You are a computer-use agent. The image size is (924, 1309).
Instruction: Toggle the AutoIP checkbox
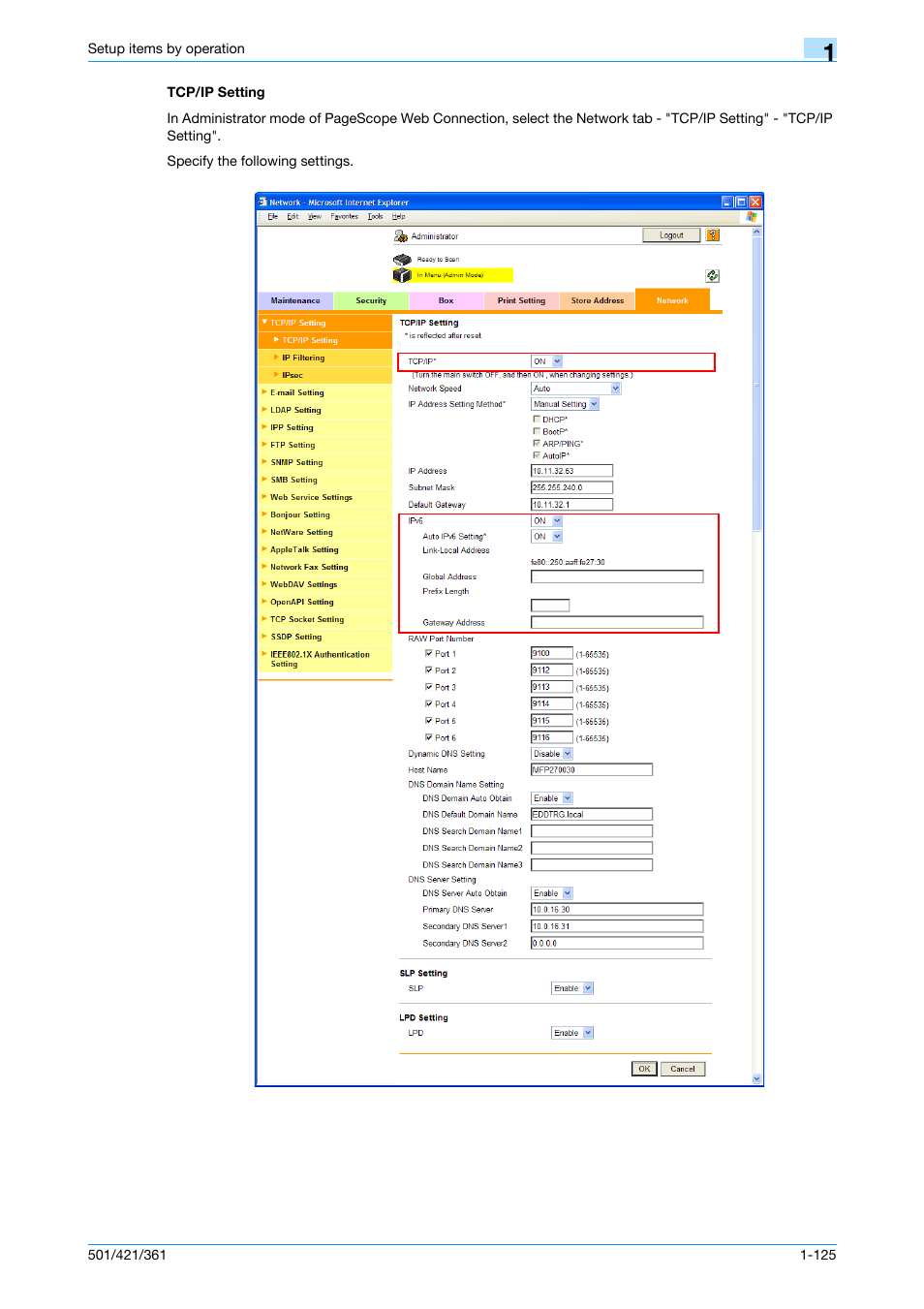click(537, 455)
